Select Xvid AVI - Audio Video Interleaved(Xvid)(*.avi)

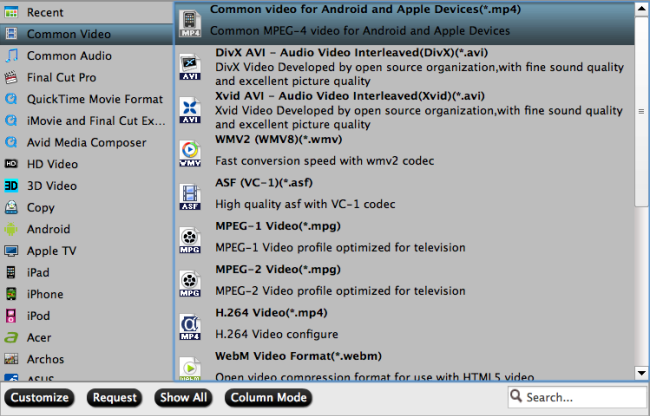point(404,110)
